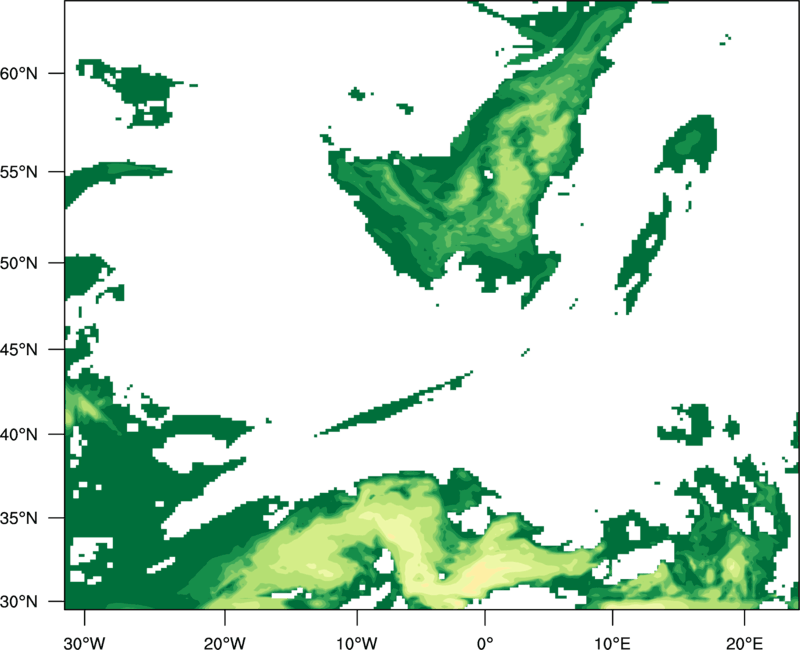Viewport: 800px width, 650px height.
Task: Click the 60°N latitude label
Action: [x=19, y=73]
